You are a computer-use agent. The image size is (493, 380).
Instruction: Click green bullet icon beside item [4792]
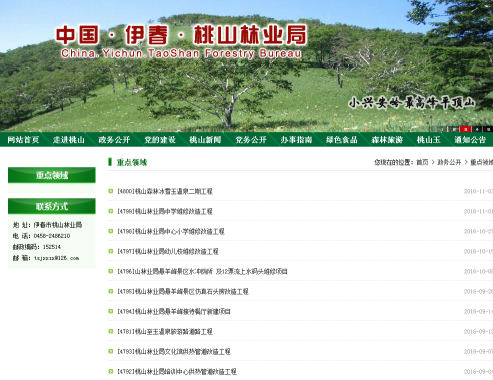[x=111, y=371]
